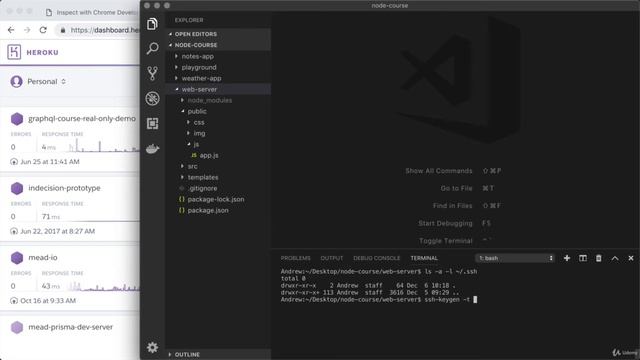Viewport: 640px width, 360px height.
Task: Open the Debug view in the activity bar
Action: click(152, 98)
